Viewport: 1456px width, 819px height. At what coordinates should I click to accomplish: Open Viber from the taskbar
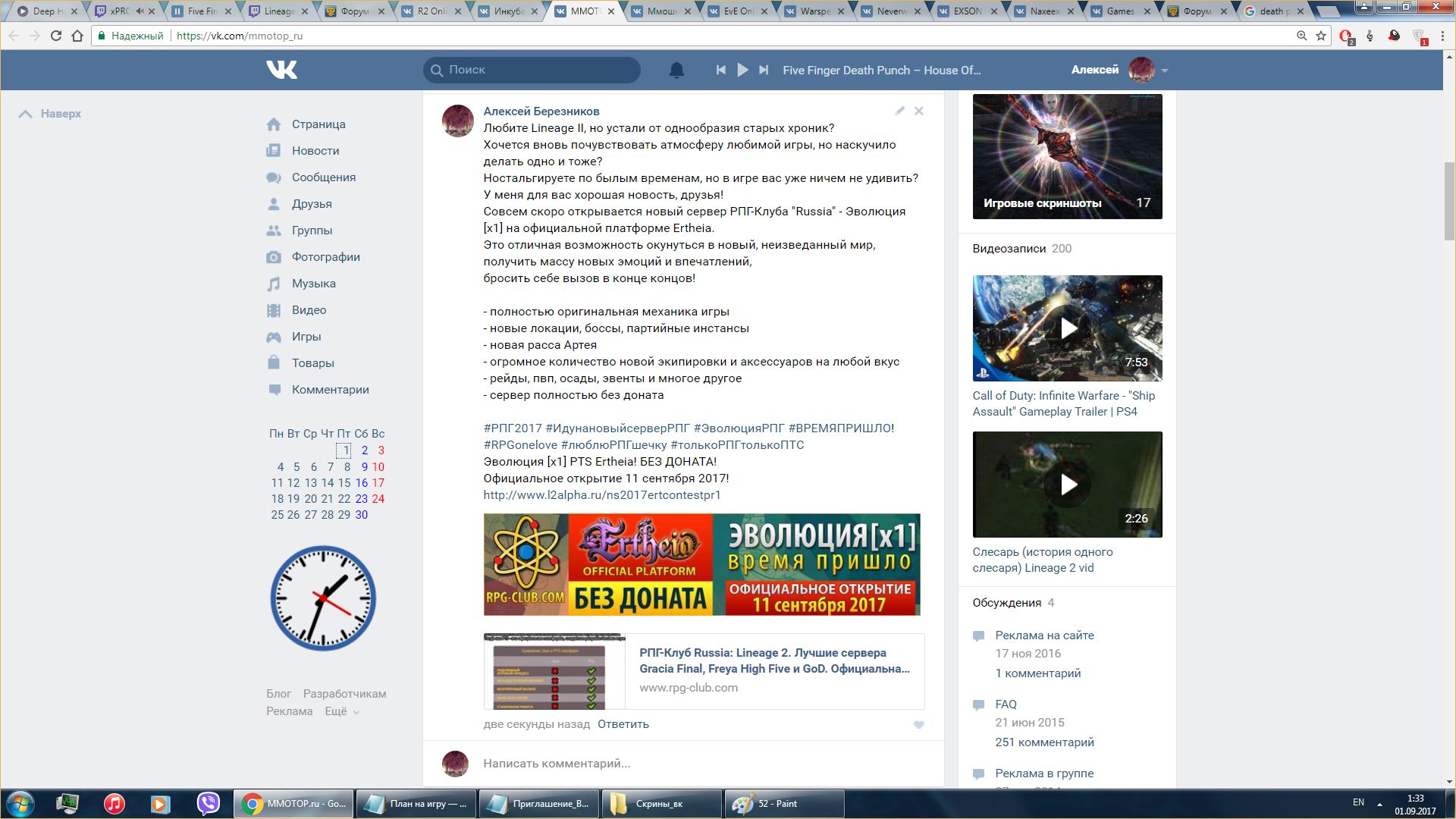coord(208,804)
